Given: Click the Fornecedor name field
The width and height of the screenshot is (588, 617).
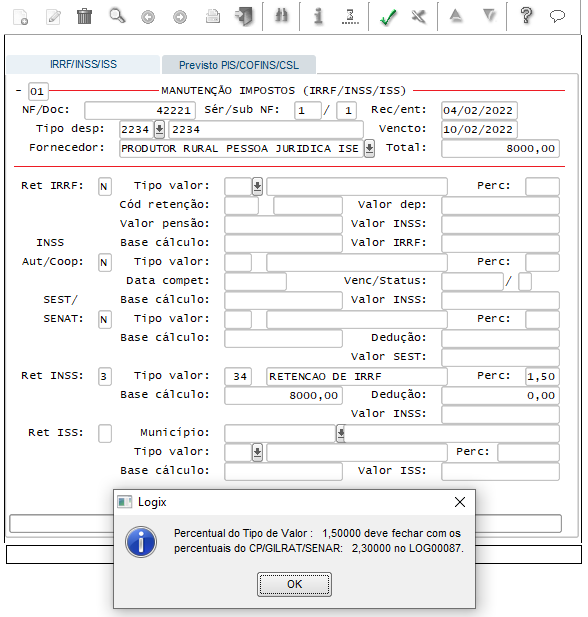Looking at the screenshot, I should click(x=241, y=149).
